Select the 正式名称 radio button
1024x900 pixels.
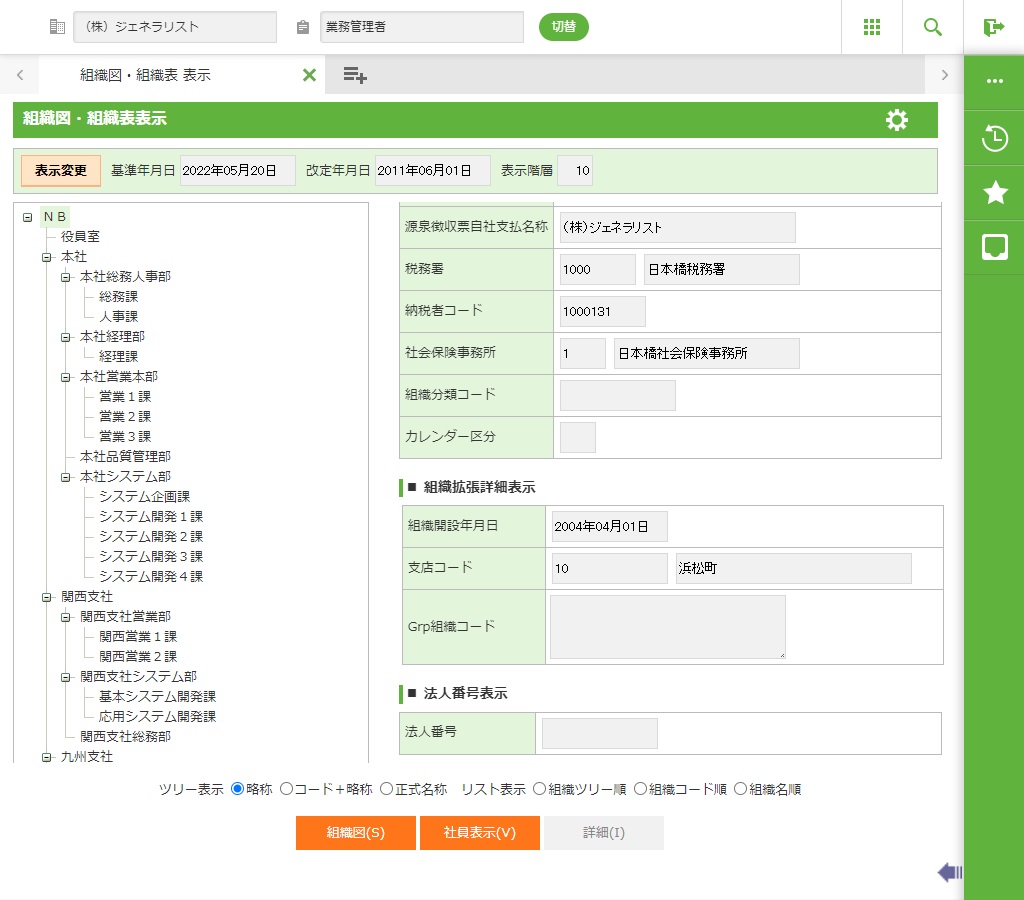tap(386, 789)
